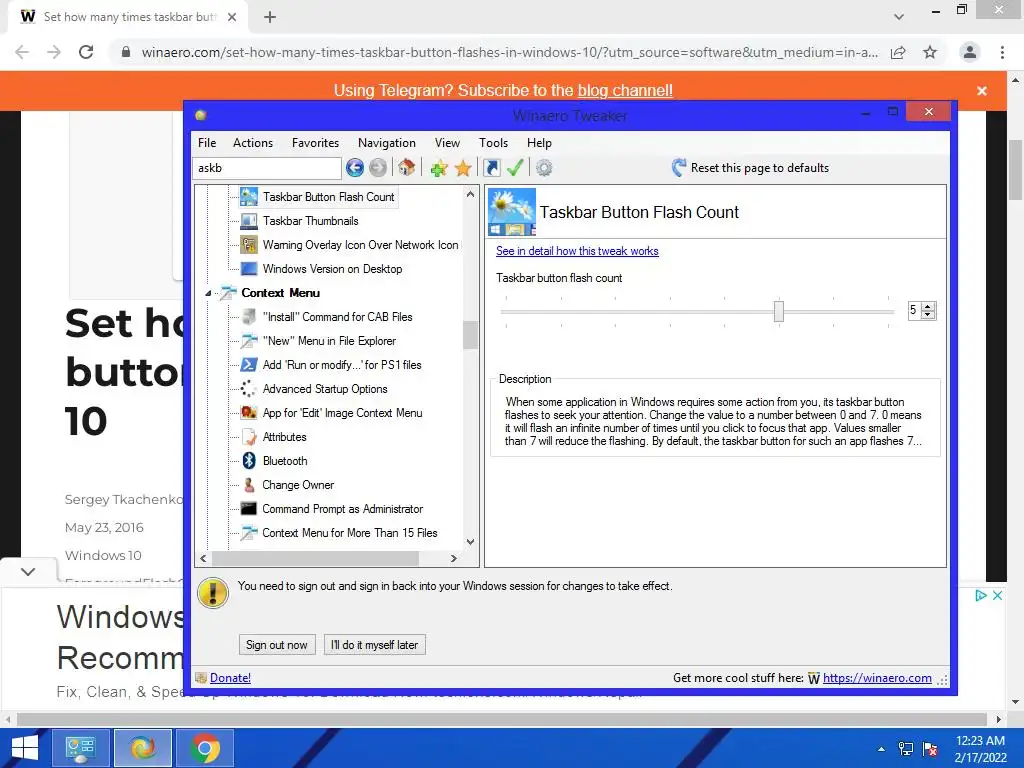Click the Windows Version on Desktop icon
The width and height of the screenshot is (1024, 768).
[249, 268]
